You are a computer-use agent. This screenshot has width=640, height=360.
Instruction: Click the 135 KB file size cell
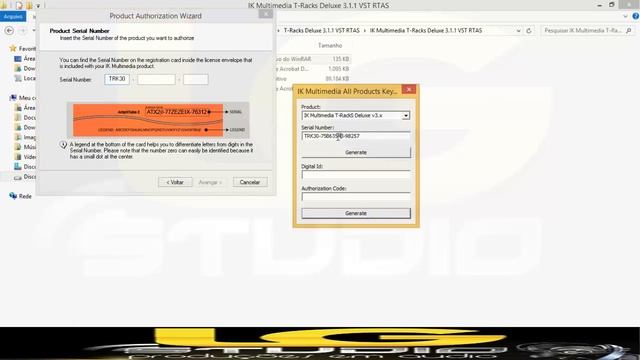point(340,59)
